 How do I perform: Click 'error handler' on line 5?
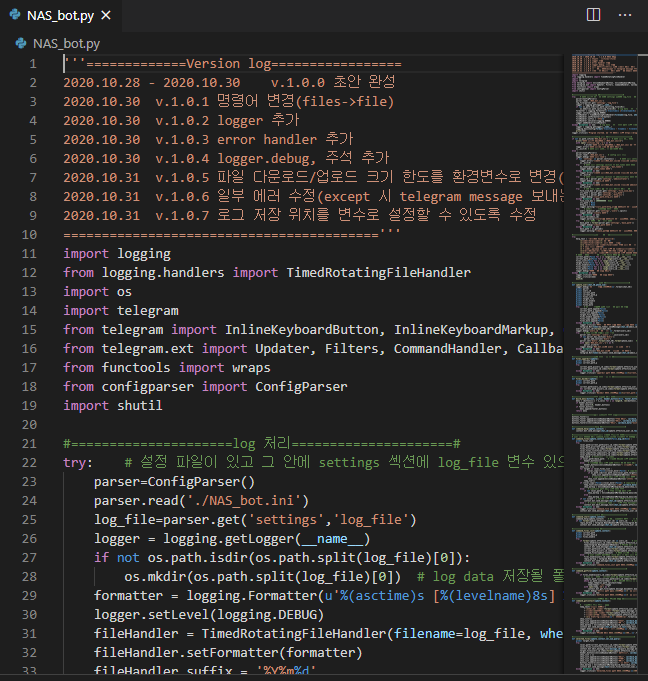(267, 139)
